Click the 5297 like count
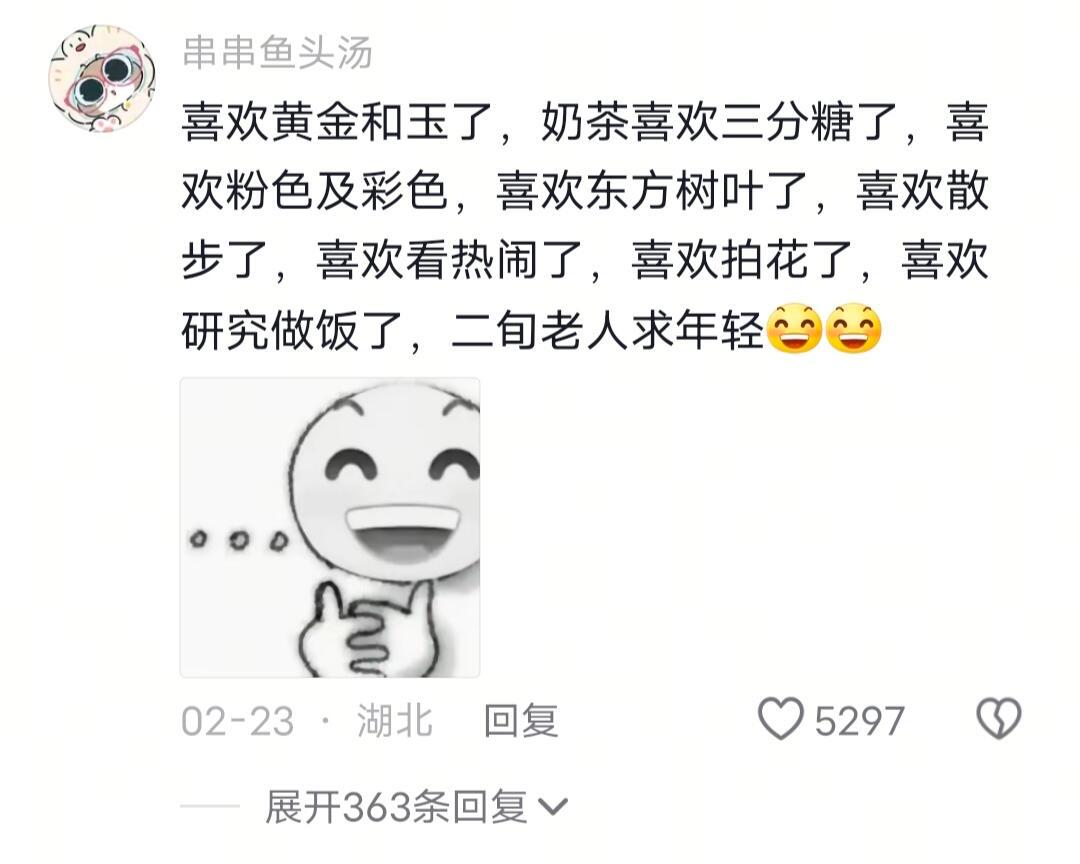 tap(859, 721)
